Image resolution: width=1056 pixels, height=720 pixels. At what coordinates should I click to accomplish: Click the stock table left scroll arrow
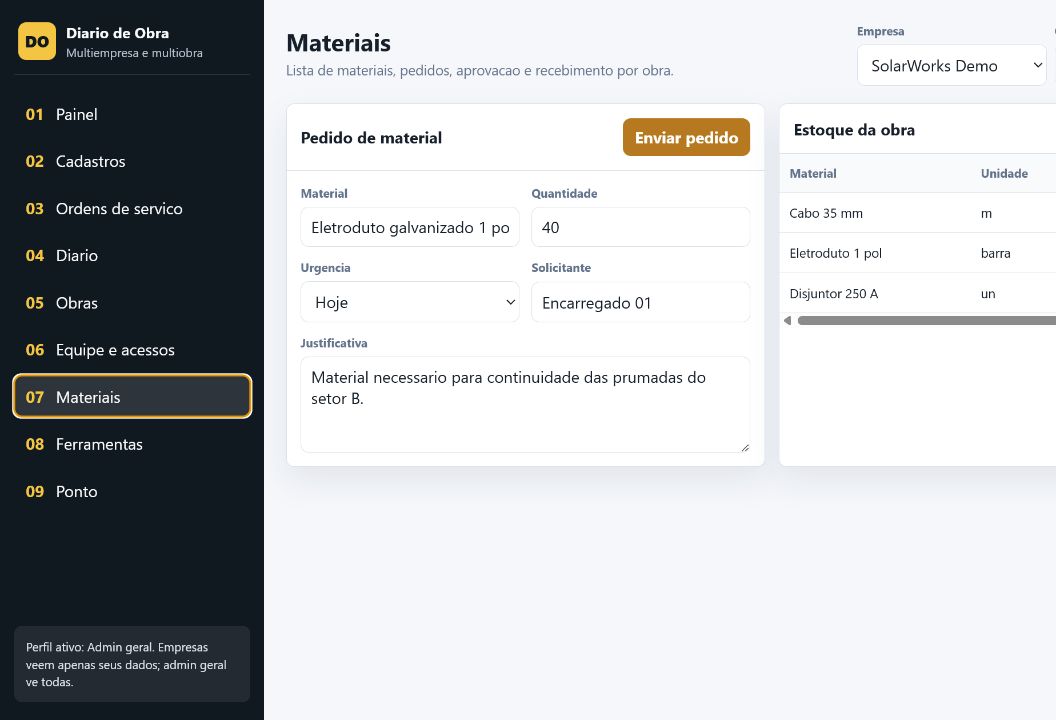pos(787,321)
